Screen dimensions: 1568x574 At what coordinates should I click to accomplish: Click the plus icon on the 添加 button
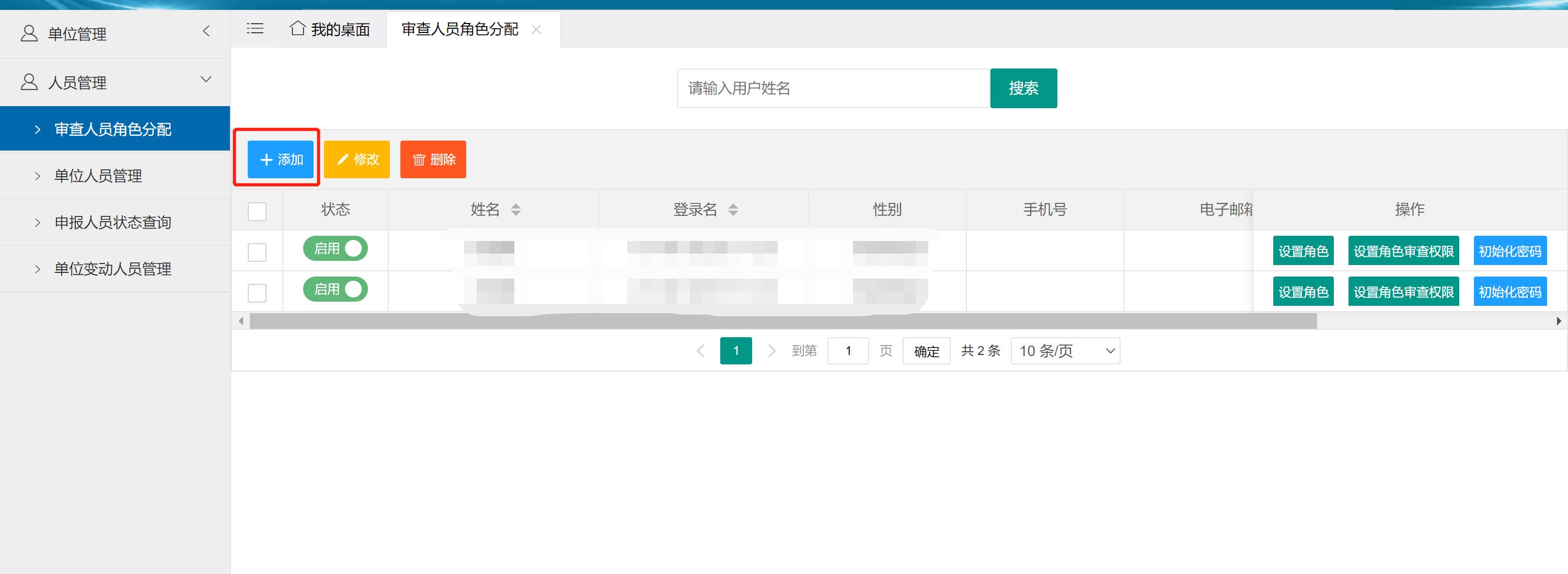tap(266, 159)
